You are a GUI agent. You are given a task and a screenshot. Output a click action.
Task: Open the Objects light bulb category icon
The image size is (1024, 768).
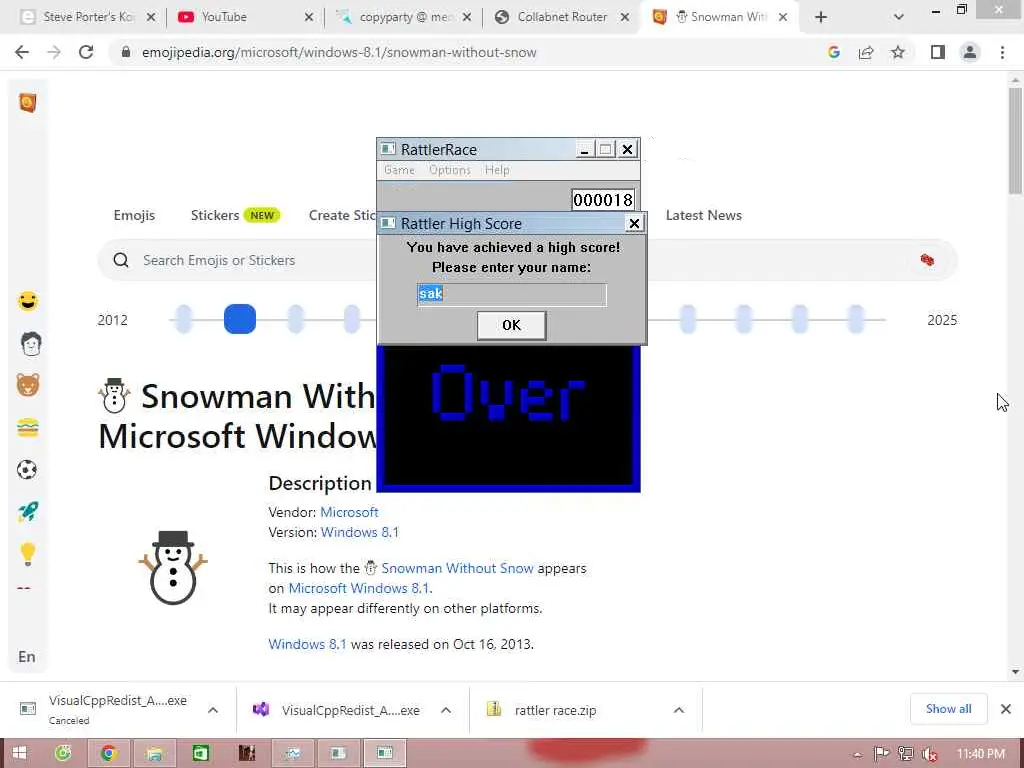pyautogui.click(x=27, y=554)
